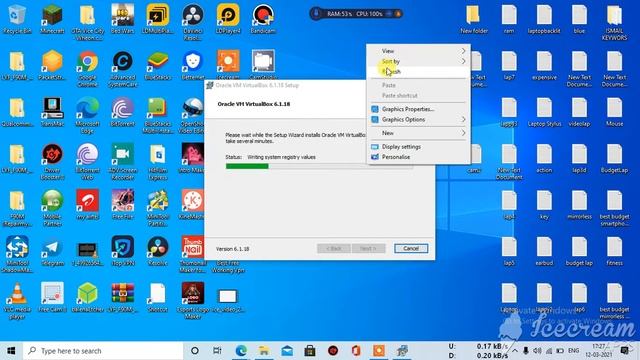Select the LDPlayer4 desktop icon

(x=228, y=19)
